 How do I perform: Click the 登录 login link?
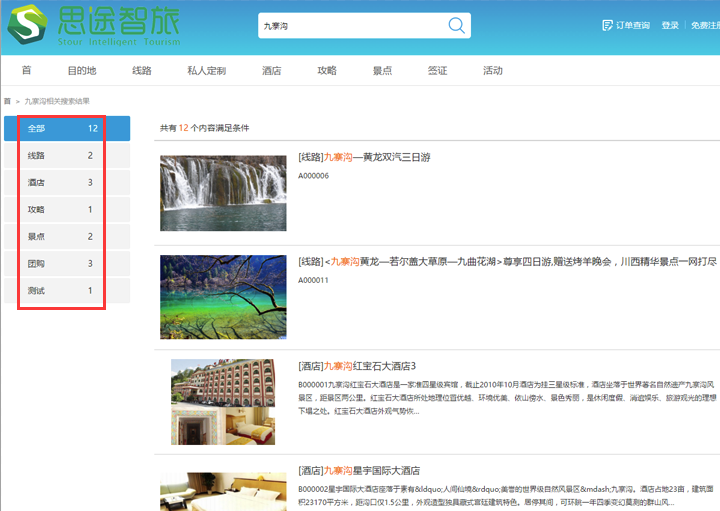click(670, 26)
